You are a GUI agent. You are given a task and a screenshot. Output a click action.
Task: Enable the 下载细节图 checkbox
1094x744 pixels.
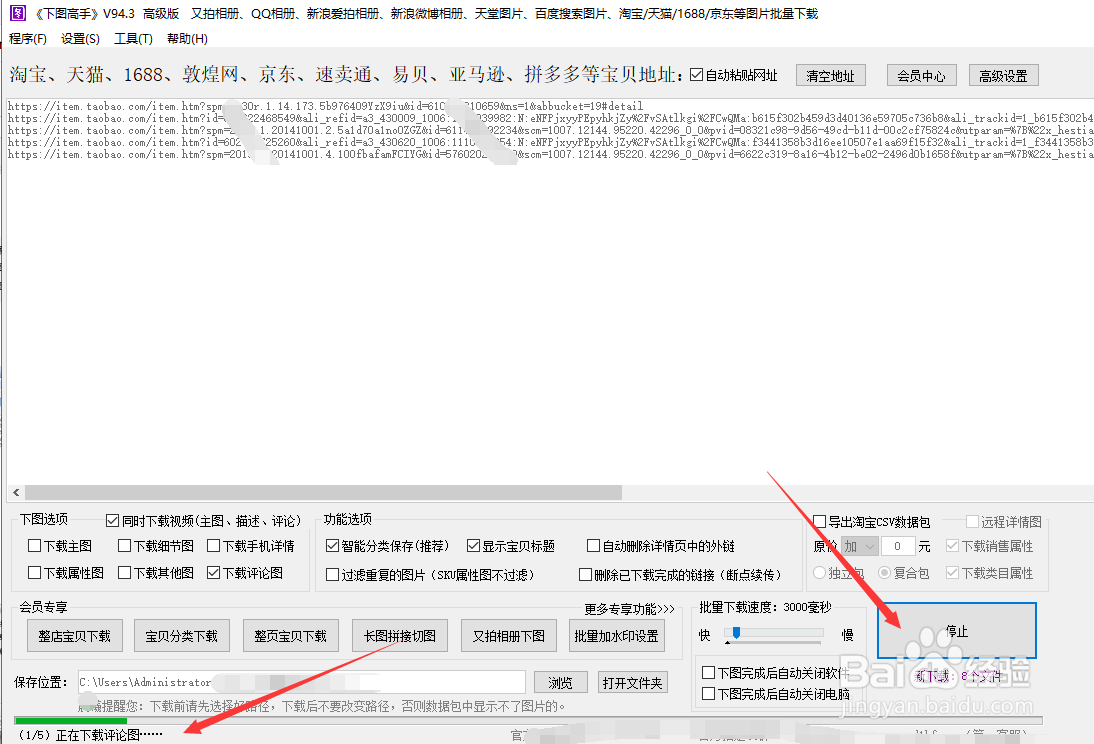(x=124, y=546)
